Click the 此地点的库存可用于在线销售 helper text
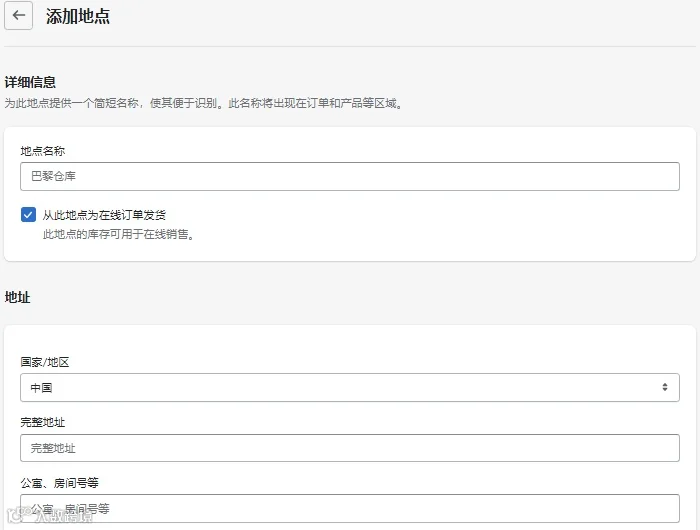This screenshot has width=700, height=530. click(x=118, y=234)
